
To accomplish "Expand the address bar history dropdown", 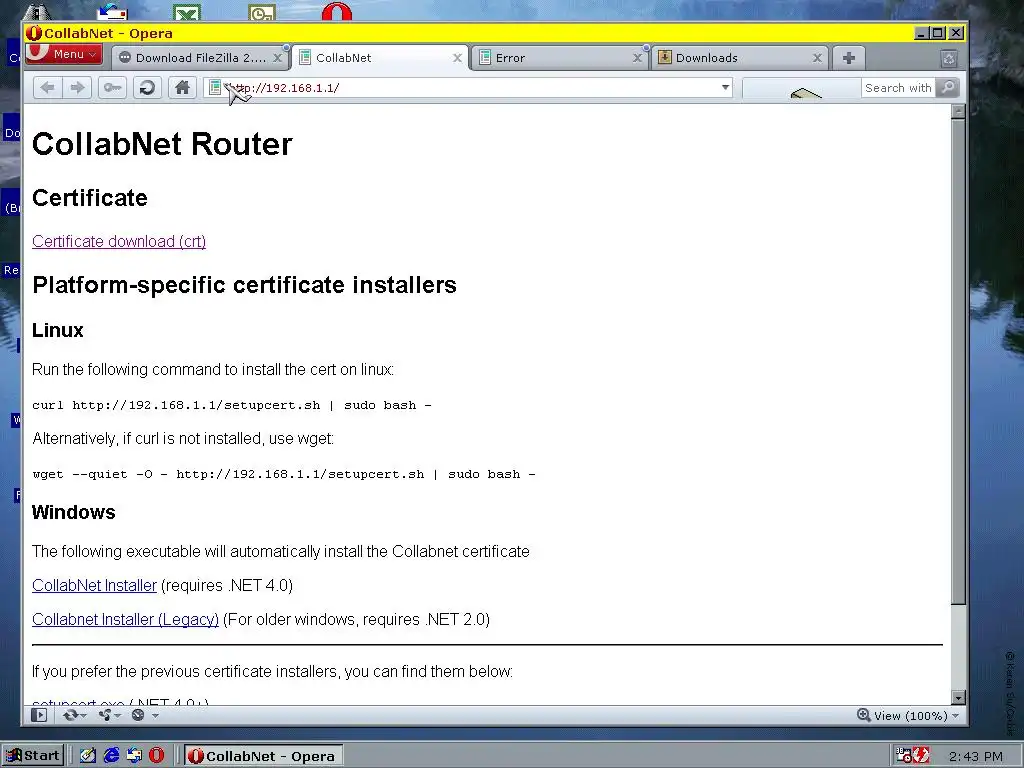I will [x=725, y=88].
